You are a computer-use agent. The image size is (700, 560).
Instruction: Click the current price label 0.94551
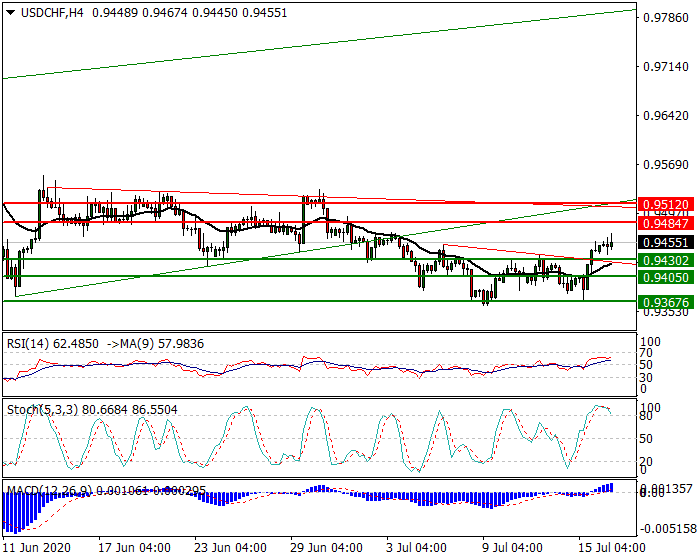tap(666, 243)
